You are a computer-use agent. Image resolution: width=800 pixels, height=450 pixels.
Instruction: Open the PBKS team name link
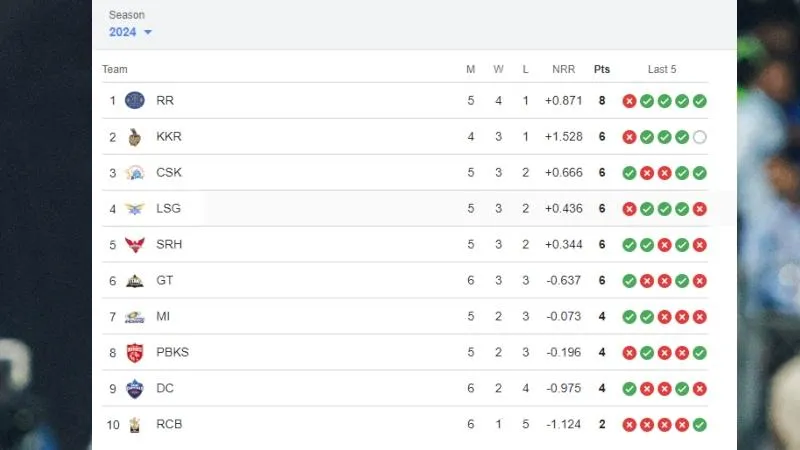click(172, 353)
